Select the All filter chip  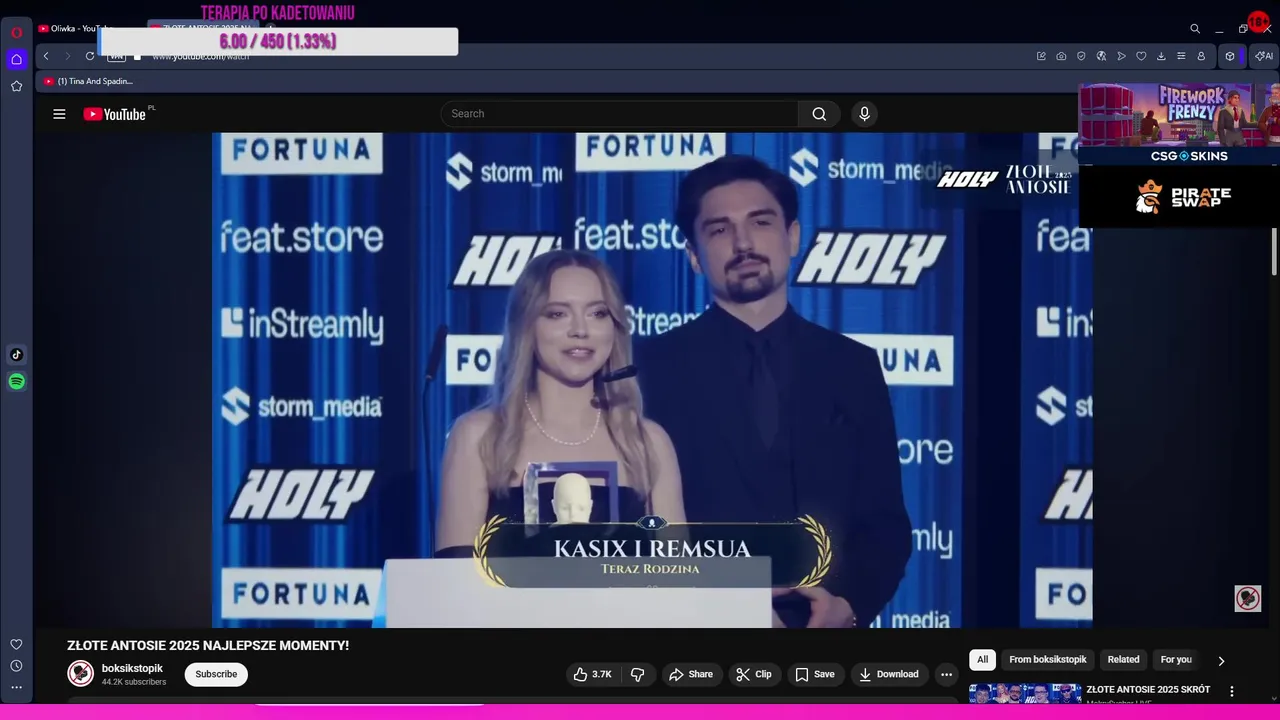[982, 659]
